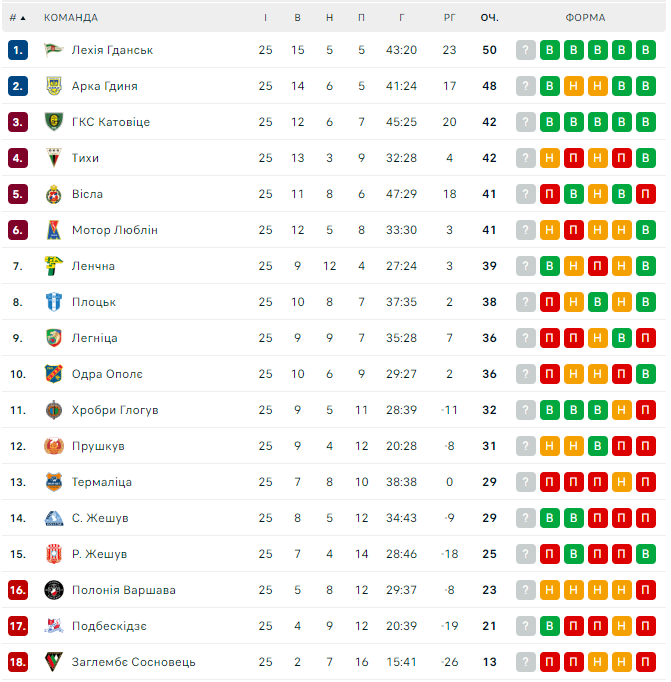This screenshot has width=671, height=682.
Task: Click the Мотор Люблін club crest
Action: [54, 230]
